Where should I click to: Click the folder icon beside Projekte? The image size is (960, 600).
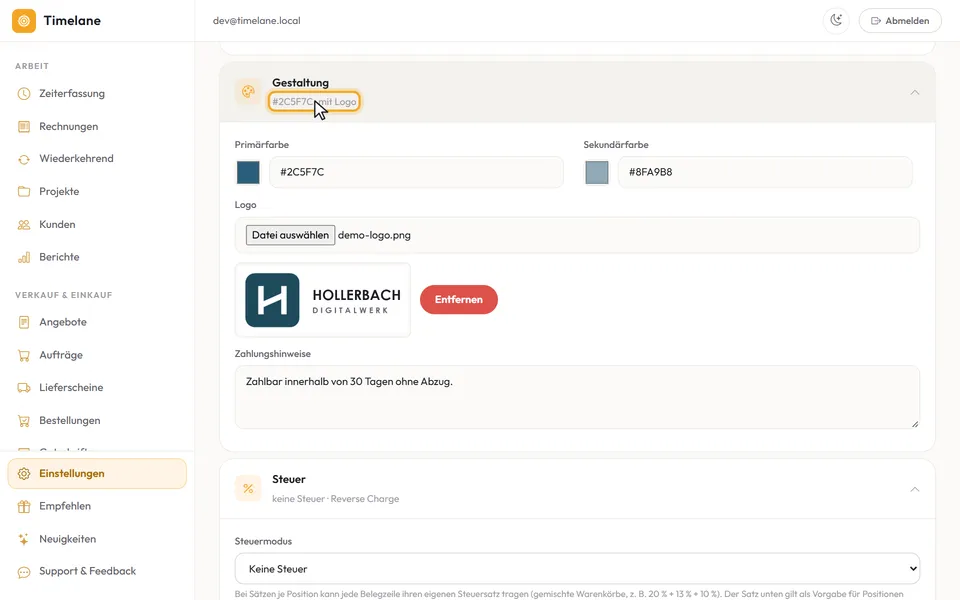coord(24,192)
